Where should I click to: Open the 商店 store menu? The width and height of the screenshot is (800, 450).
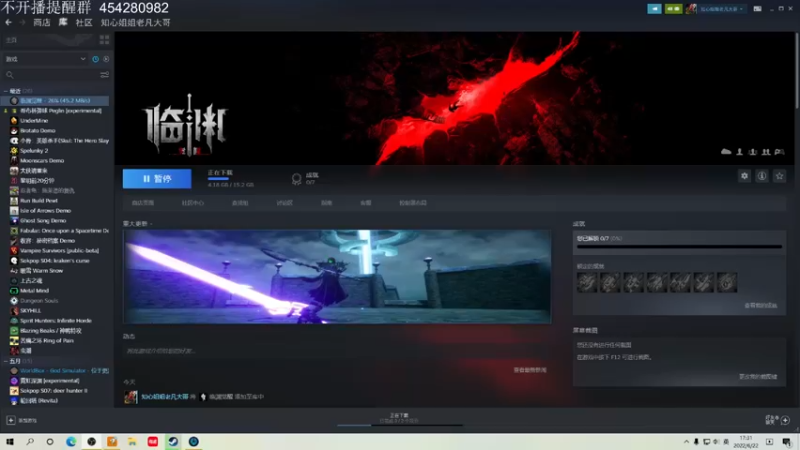coord(42,22)
